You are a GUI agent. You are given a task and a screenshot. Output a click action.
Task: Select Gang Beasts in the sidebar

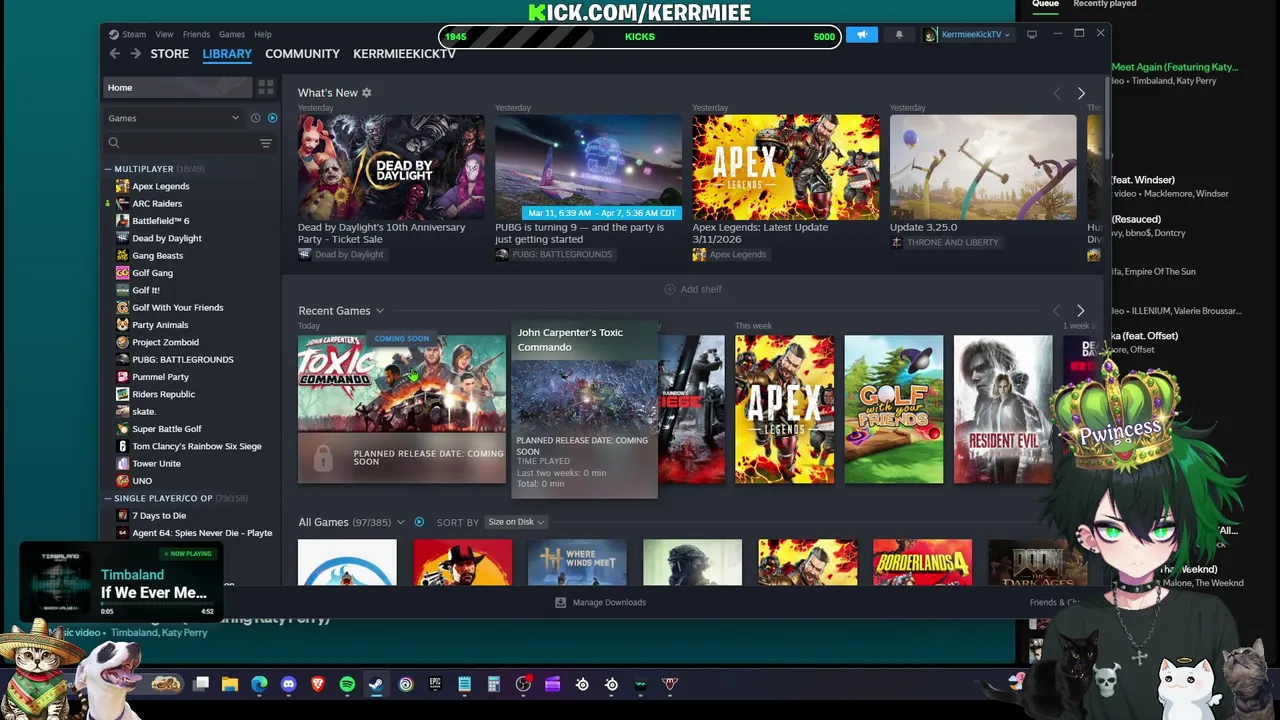(157, 256)
